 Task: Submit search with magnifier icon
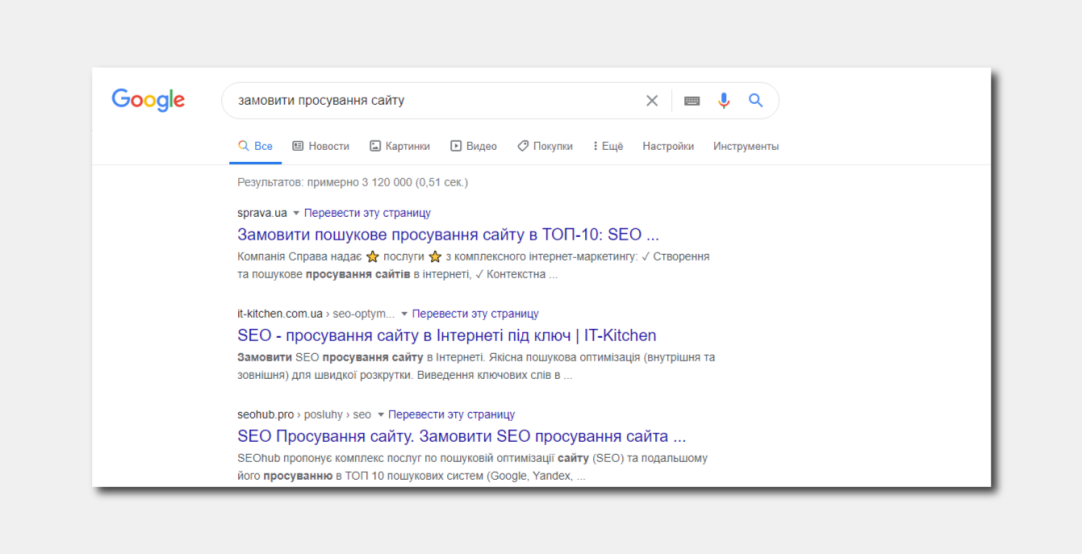(x=756, y=101)
